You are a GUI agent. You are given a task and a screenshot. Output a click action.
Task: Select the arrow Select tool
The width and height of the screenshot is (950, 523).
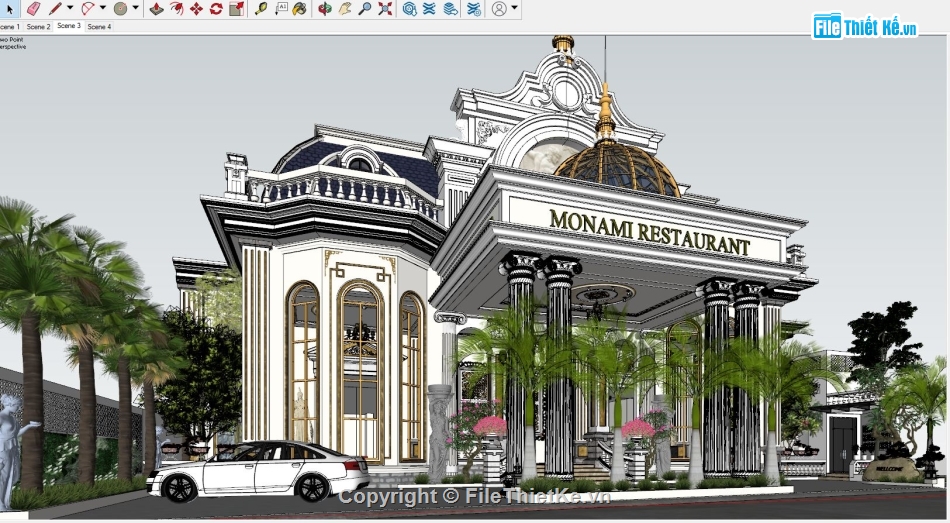tap(9, 8)
